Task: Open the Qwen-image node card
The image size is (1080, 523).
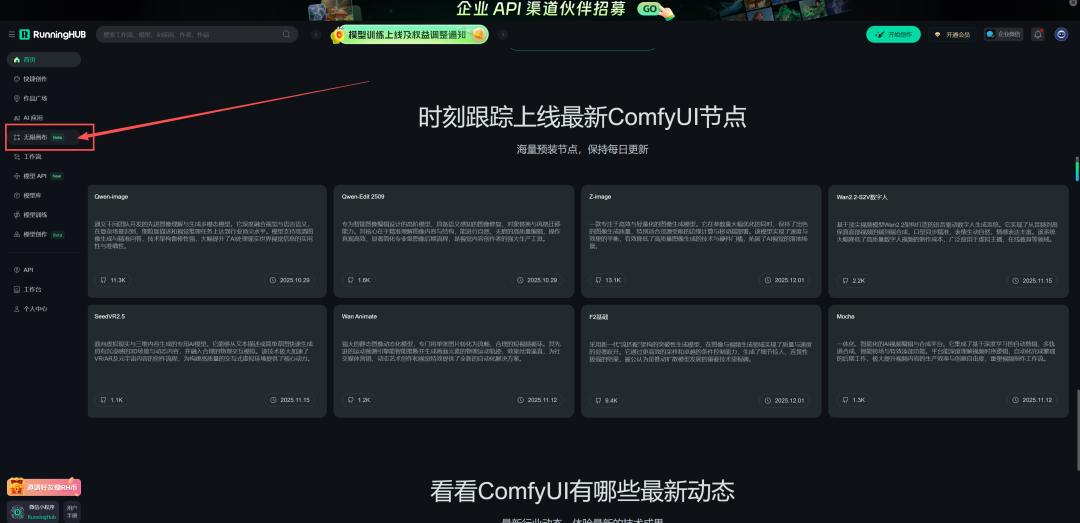Action: coord(207,241)
